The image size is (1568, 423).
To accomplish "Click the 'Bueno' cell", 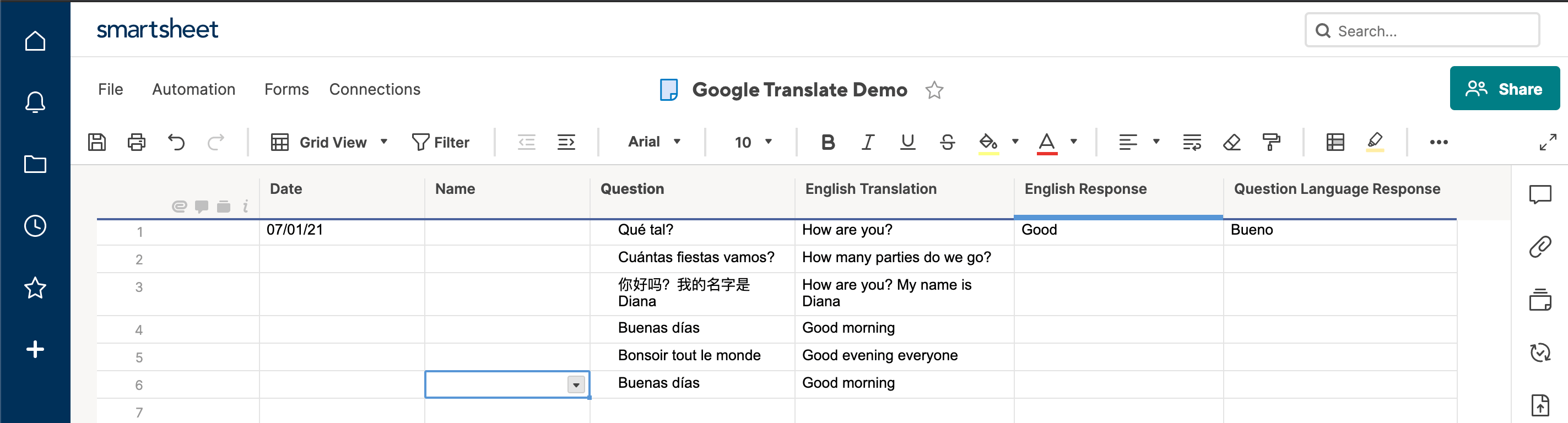I will point(1340,231).
